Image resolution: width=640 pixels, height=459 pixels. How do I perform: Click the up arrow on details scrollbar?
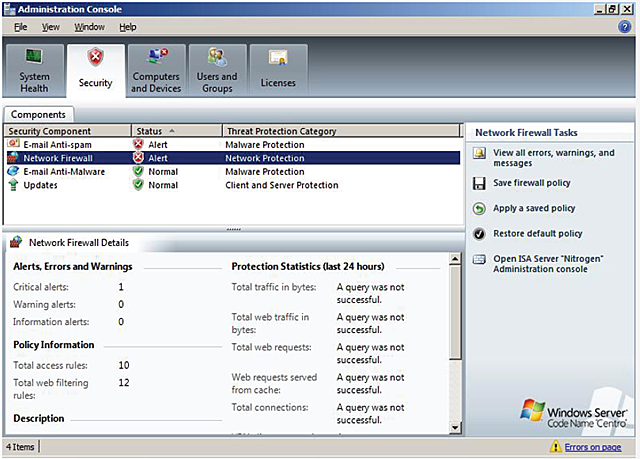455,259
